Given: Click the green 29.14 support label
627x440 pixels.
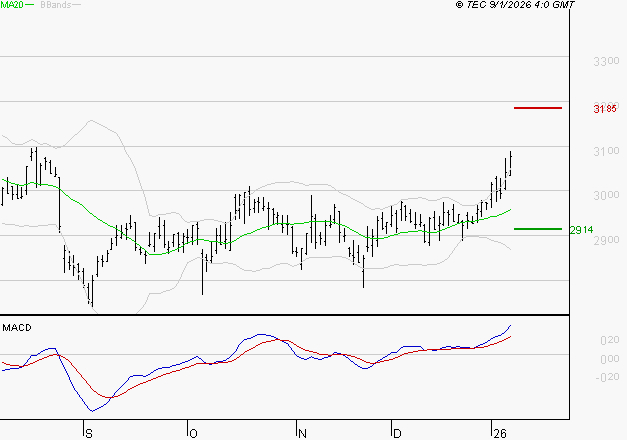Looking at the screenshot, I should (x=581, y=230).
